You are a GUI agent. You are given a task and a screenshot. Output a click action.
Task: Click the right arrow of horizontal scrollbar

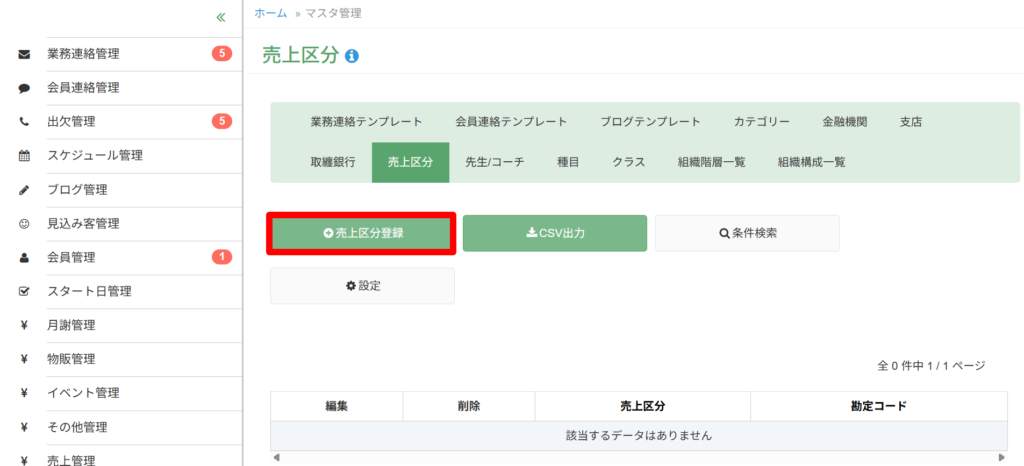tap(1002, 458)
